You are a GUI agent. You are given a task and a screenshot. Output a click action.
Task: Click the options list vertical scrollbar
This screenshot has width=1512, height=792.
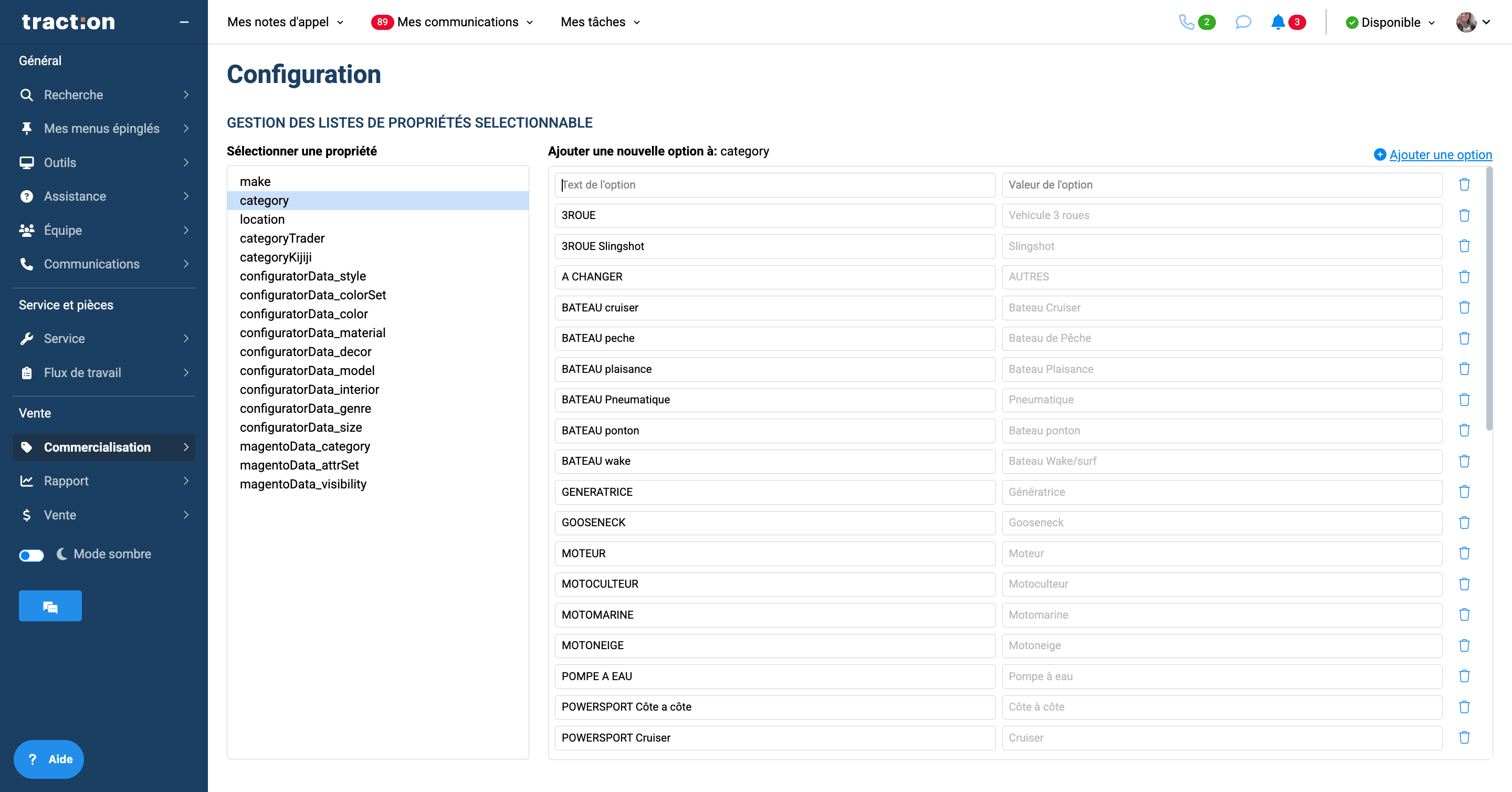tap(1488, 299)
